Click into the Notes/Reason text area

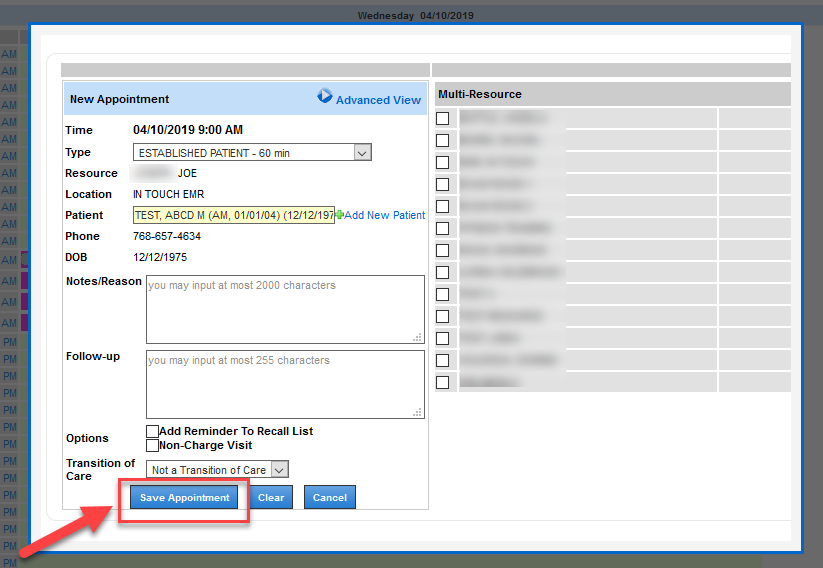click(x=285, y=310)
